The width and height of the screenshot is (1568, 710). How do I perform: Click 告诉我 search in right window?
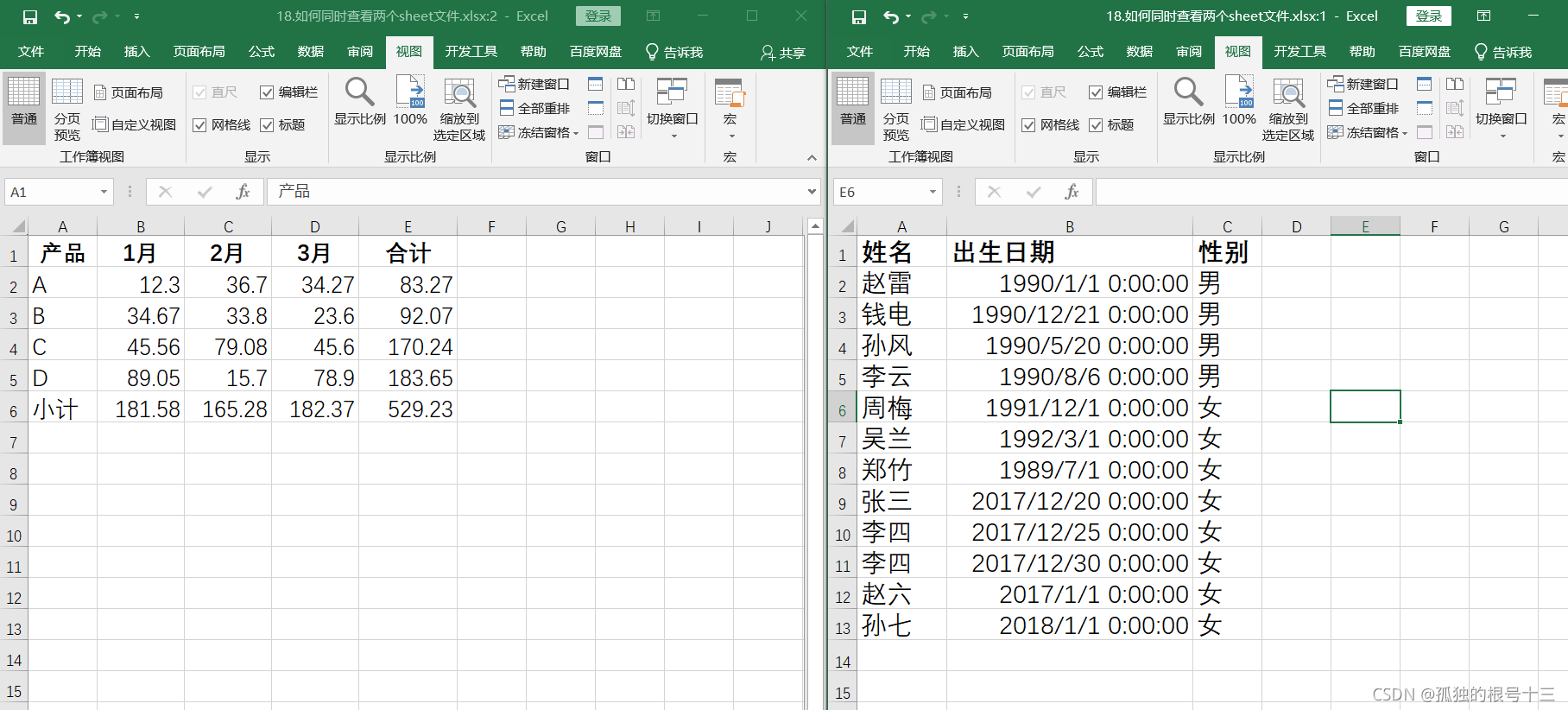tap(1503, 53)
